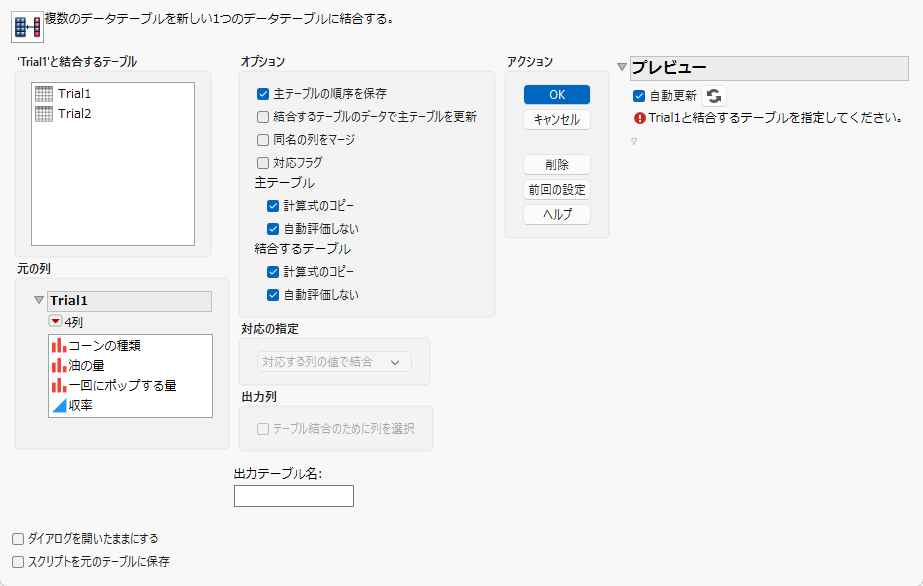Uncheck 自動評価しない under 主テーブル
The image size is (923, 586).
pos(273,229)
